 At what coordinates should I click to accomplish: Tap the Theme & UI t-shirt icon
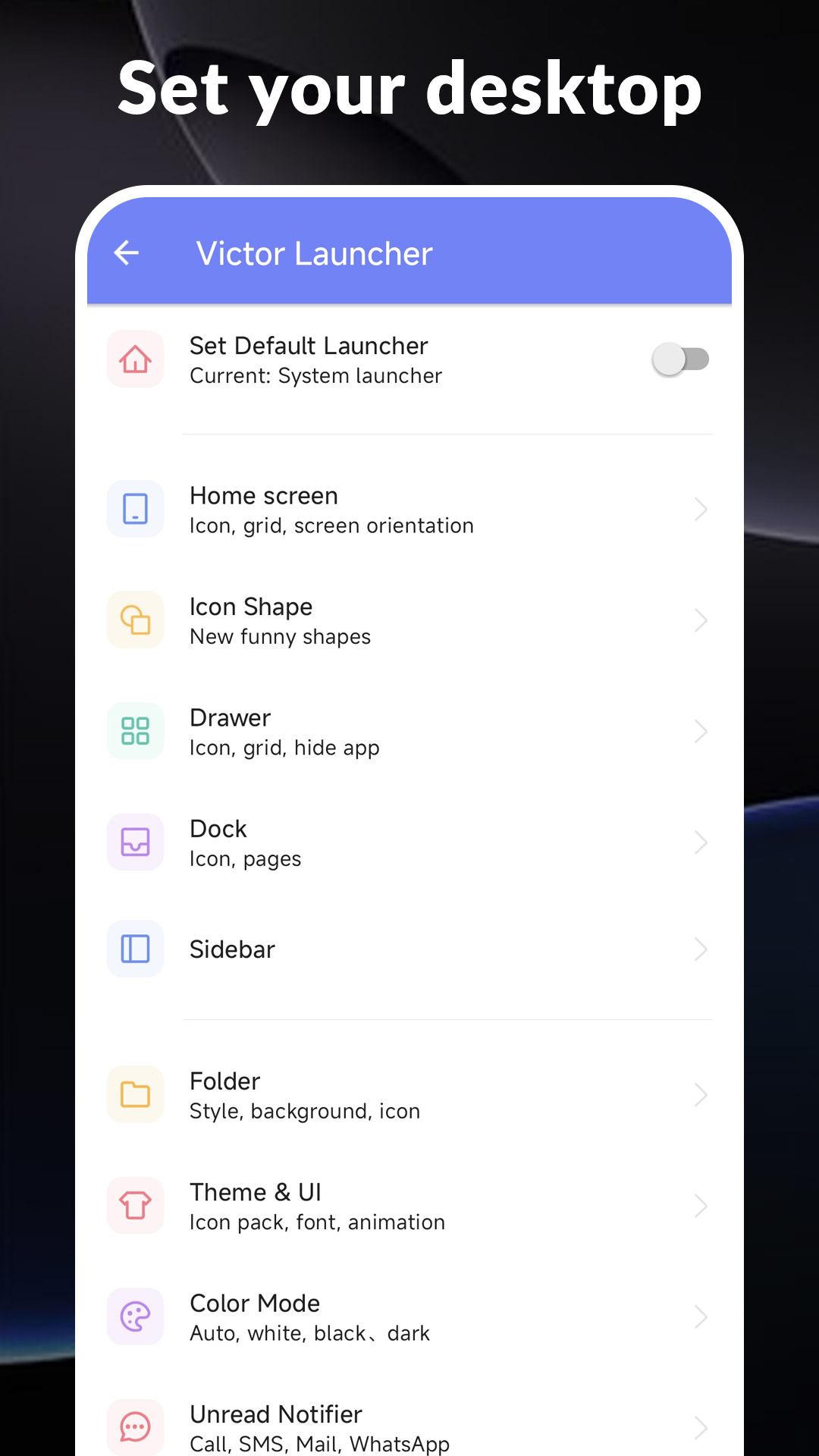(x=136, y=1205)
